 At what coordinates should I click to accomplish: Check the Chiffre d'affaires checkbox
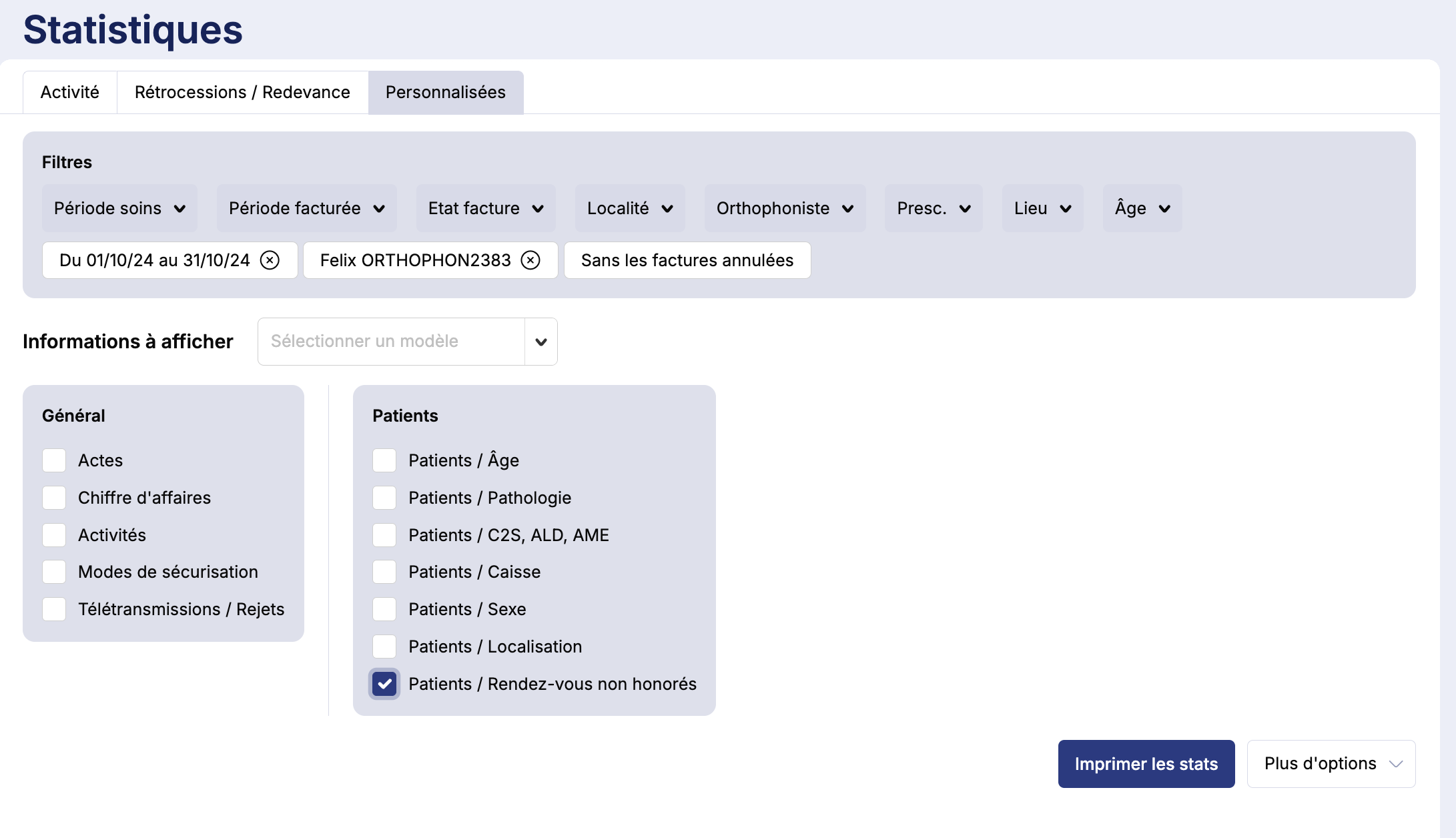[x=54, y=498]
